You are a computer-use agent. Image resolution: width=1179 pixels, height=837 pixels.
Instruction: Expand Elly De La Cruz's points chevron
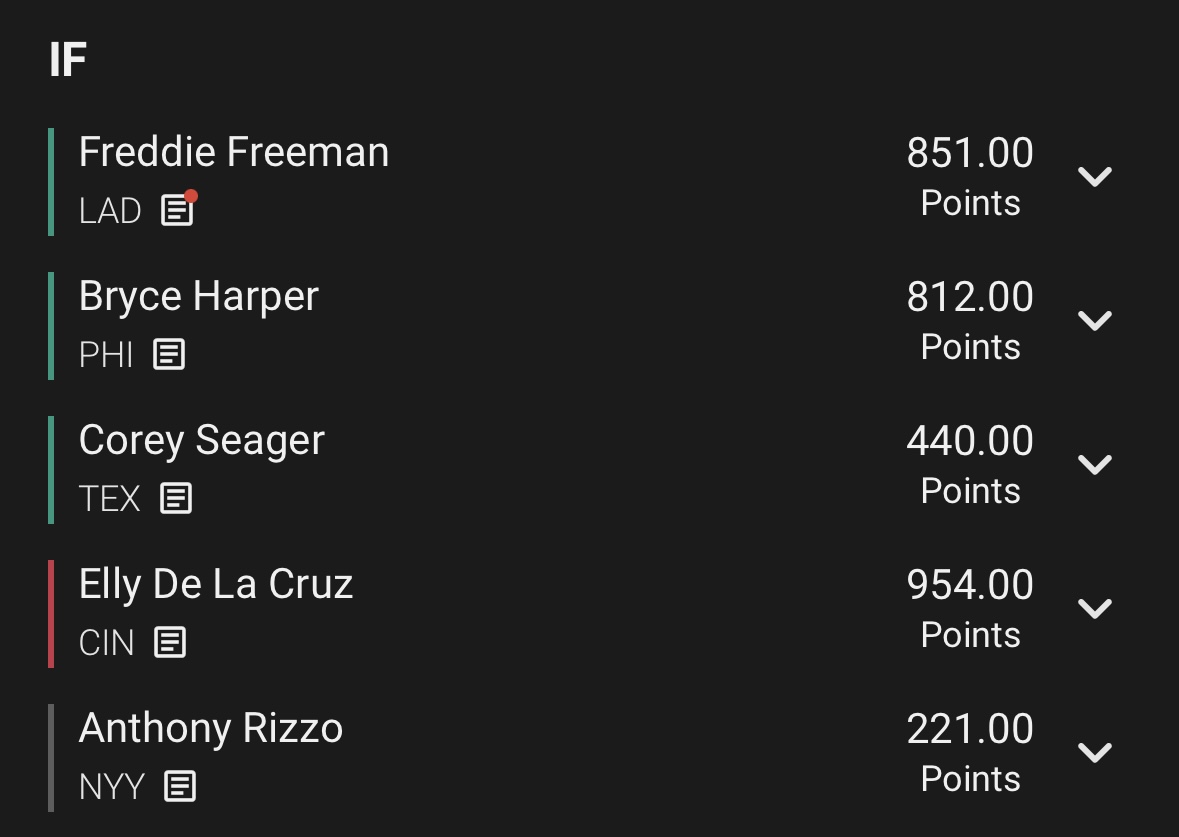tap(1095, 608)
